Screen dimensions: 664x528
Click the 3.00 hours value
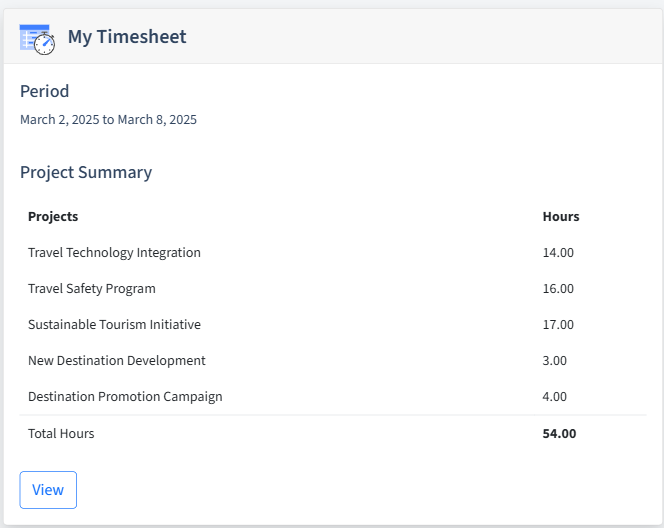pos(554,360)
